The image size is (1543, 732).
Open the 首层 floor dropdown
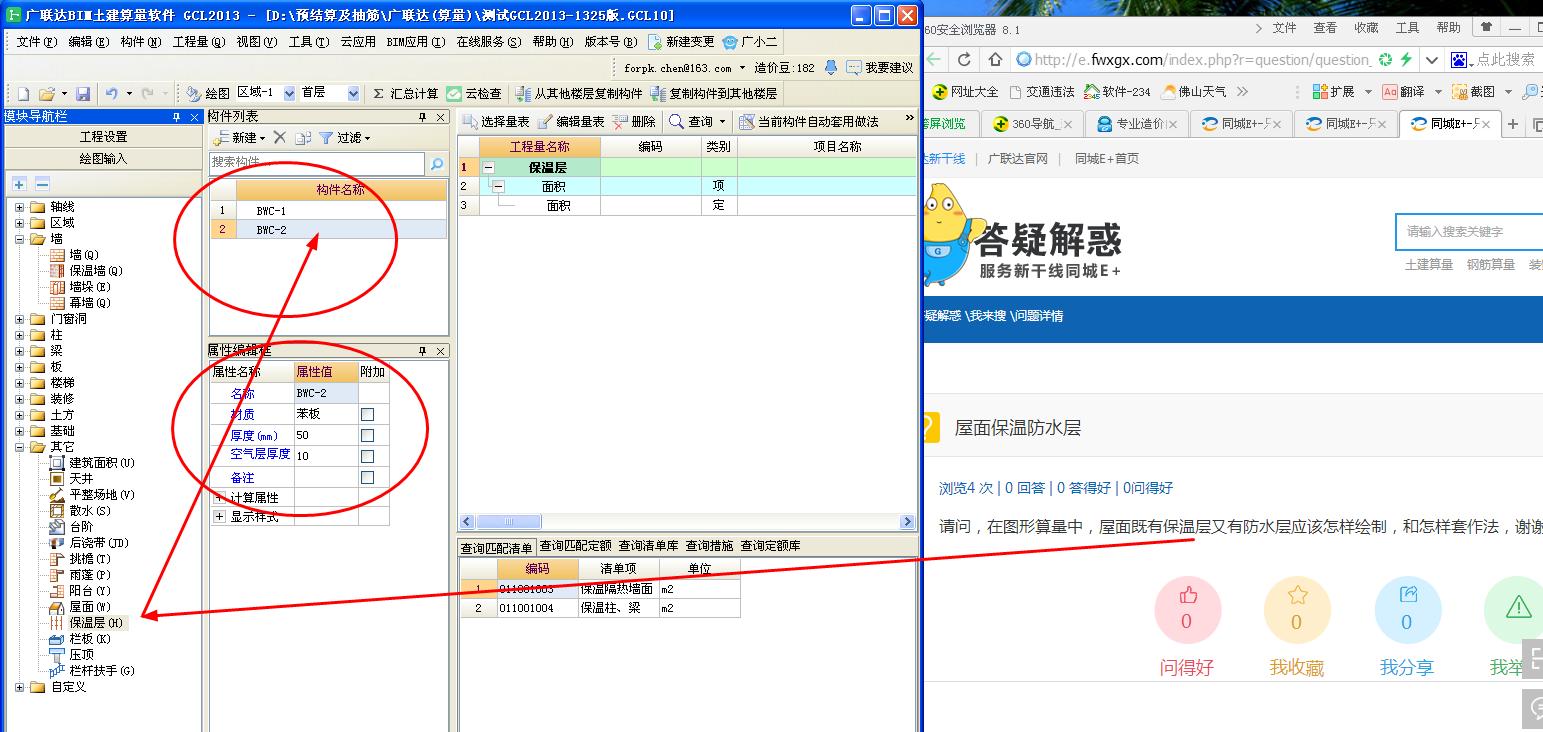353,94
